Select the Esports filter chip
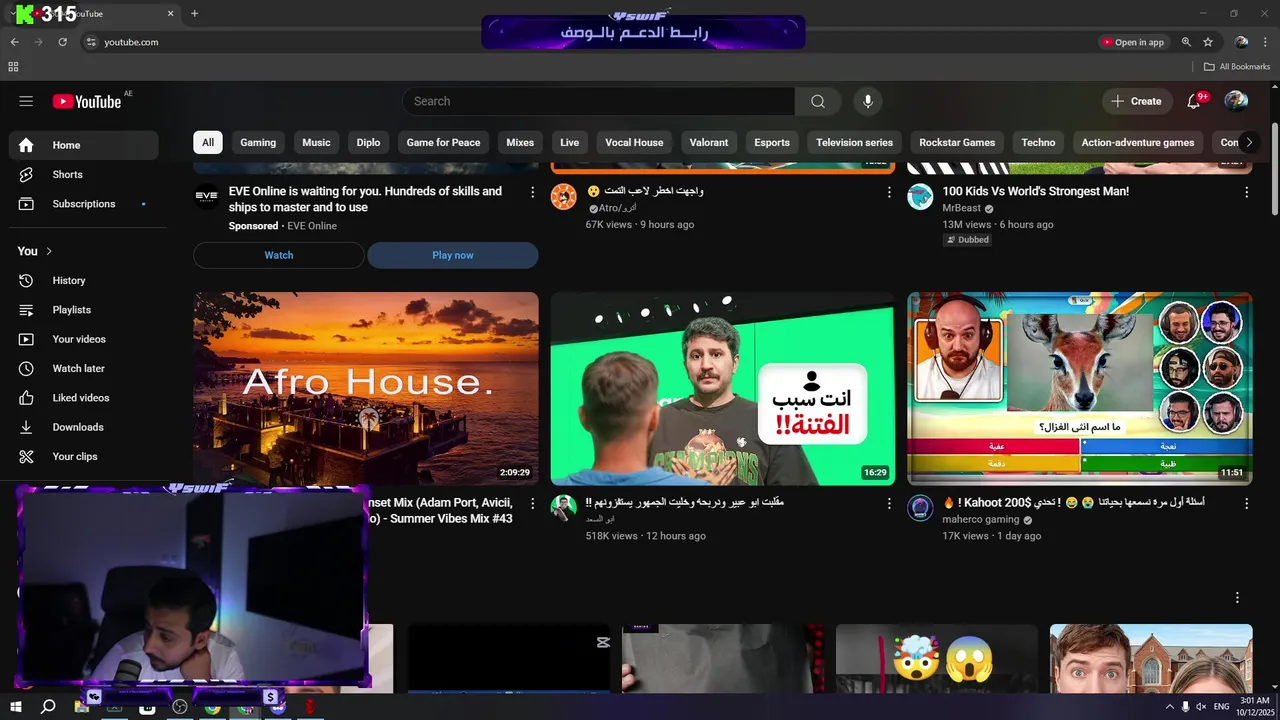This screenshot has height=720, width=1280. pyautogui.click(x=771, y=142)
